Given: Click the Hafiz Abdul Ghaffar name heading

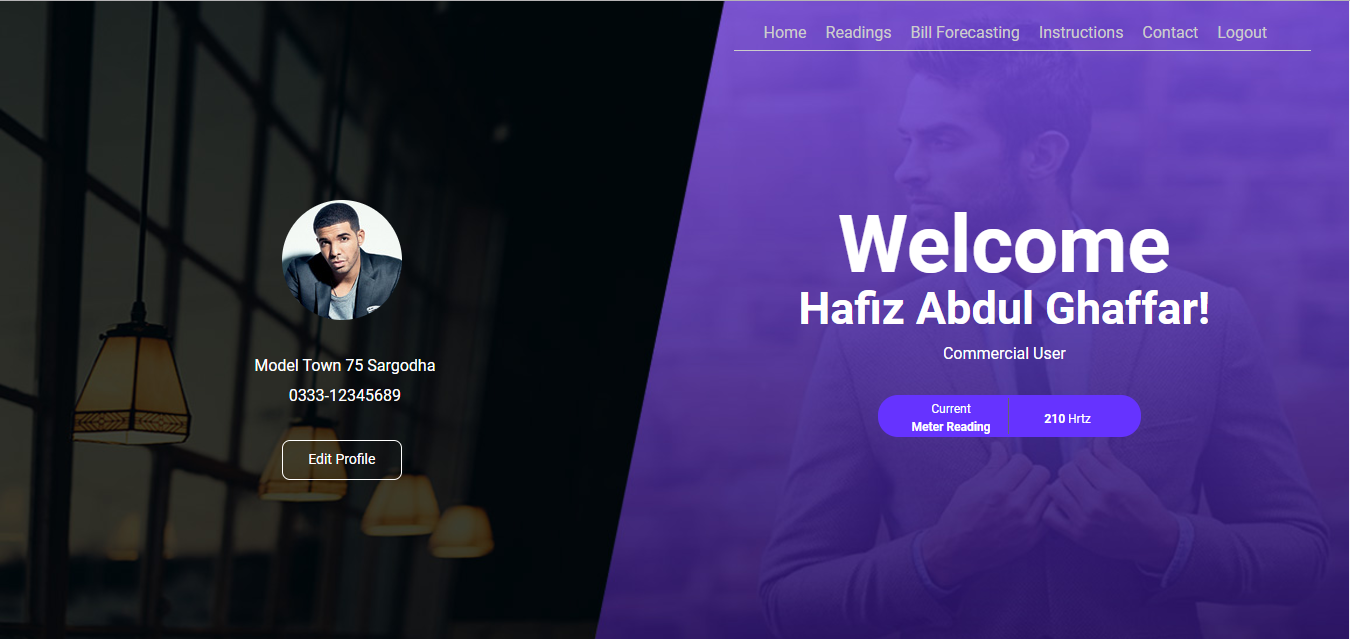Looking at the screenshot, I should point(1004,309).
